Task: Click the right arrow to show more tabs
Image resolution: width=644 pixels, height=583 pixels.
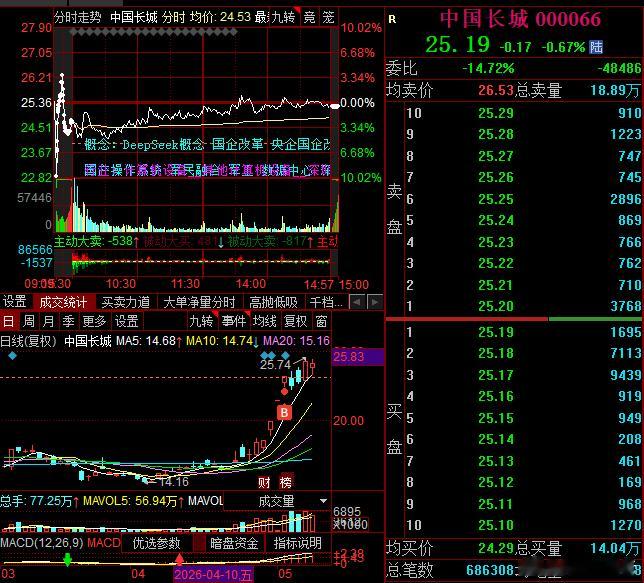Action: coord(375,302)
